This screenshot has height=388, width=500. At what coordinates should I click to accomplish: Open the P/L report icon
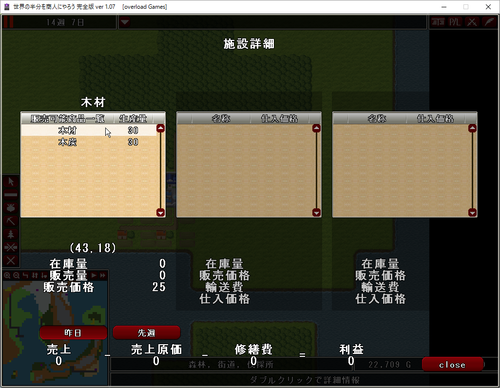(455, 22)
